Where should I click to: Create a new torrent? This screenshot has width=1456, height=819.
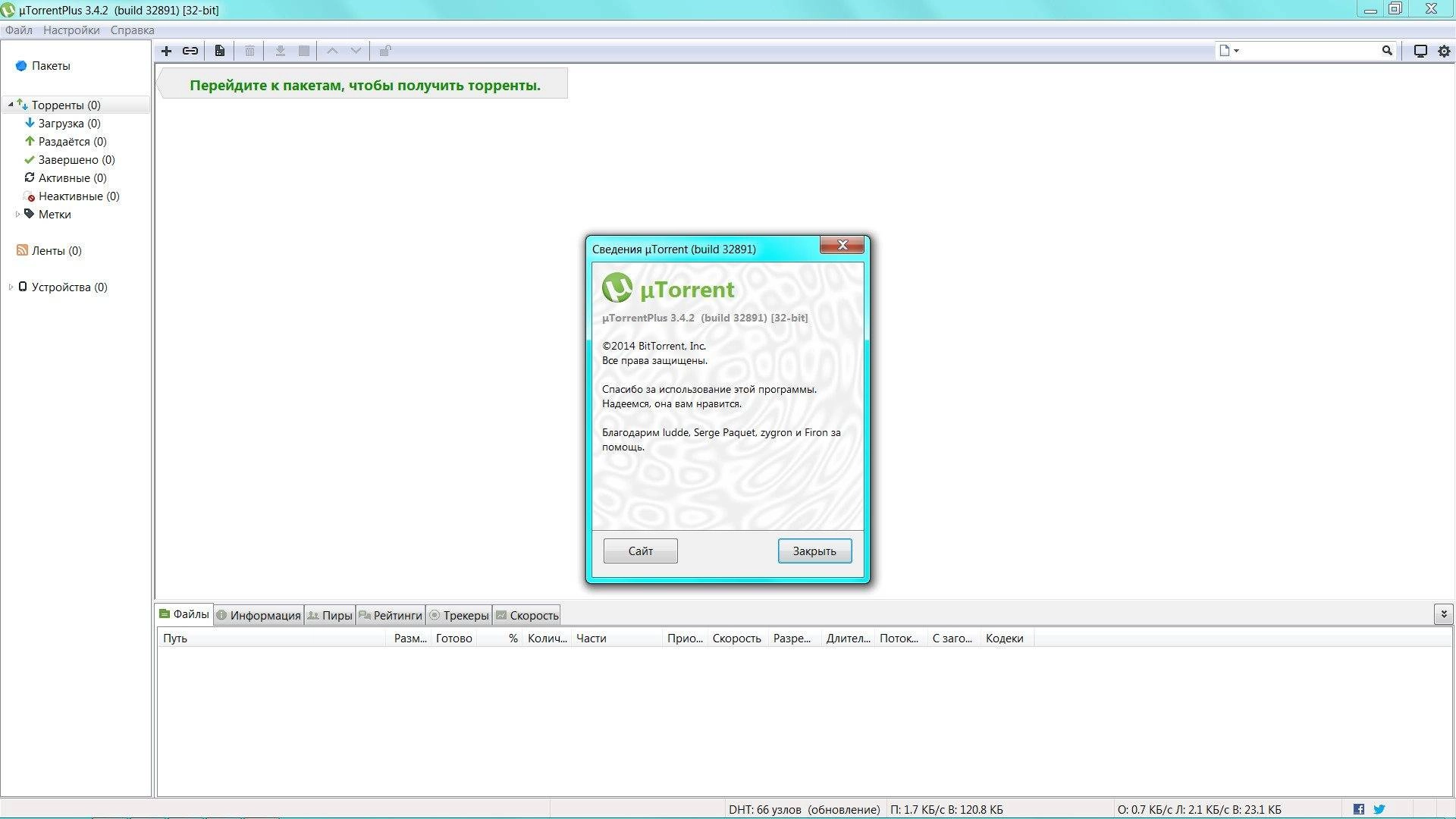point(219,50)
